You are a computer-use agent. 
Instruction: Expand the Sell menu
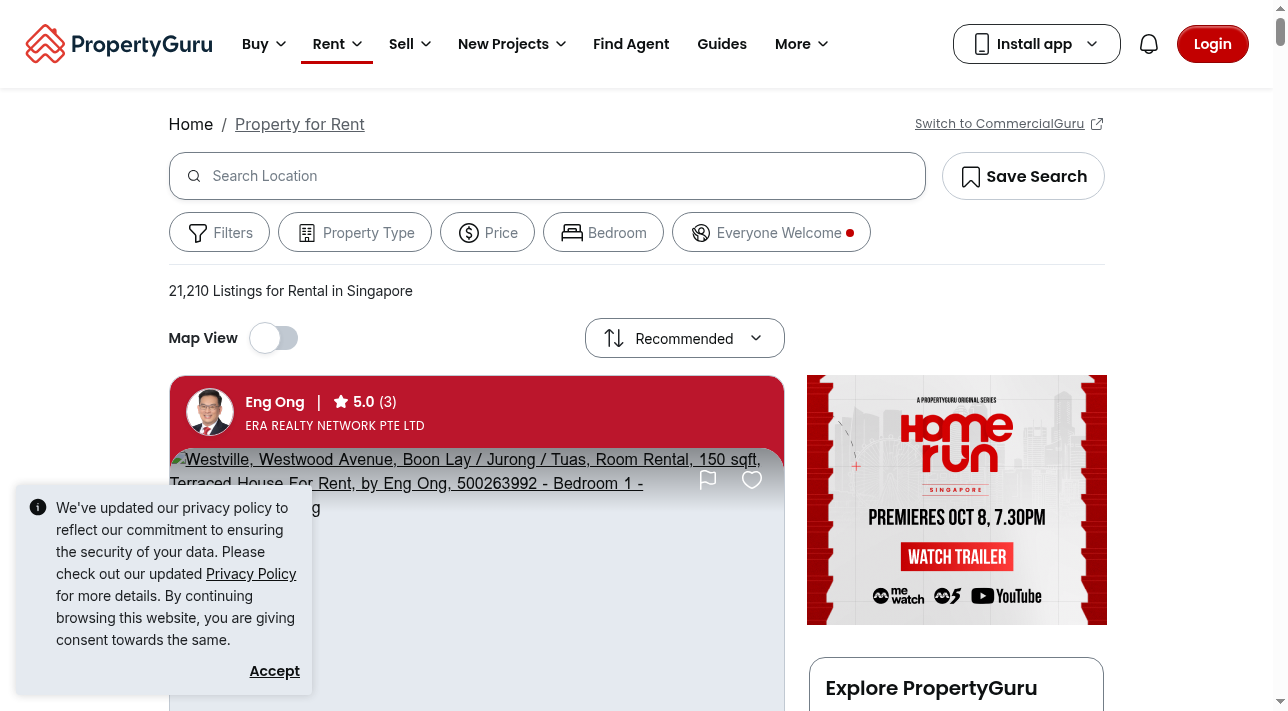pos(410,44)
